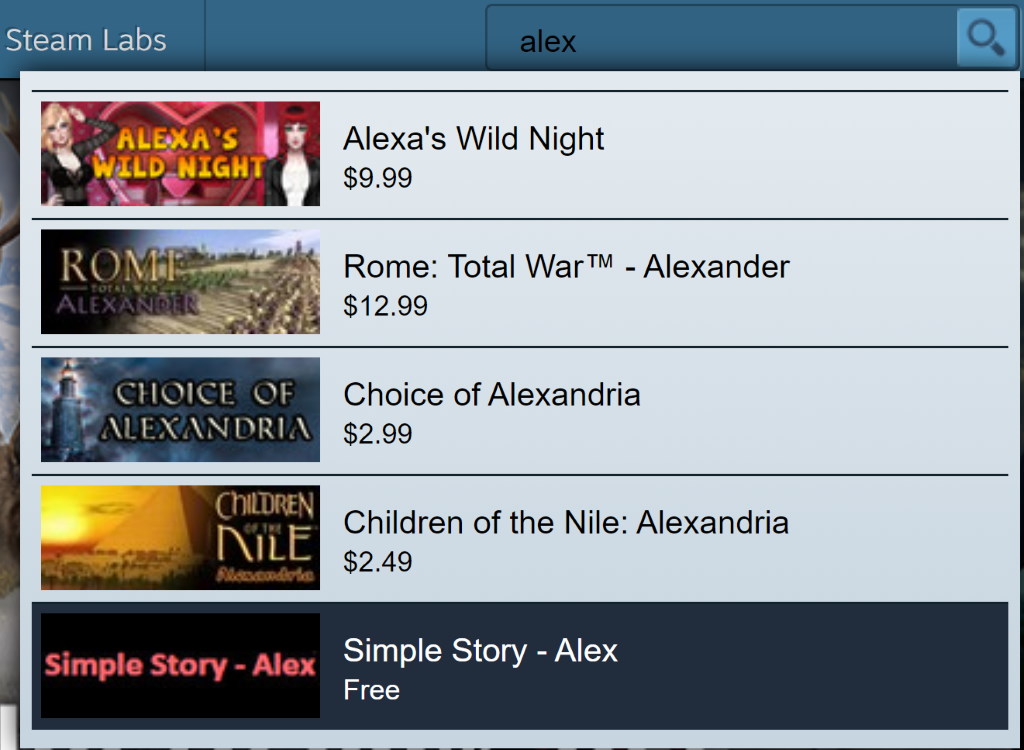The width and height of the screenshot is (1024, 750).
Task: Open "Rome: Total War™ - Alexander" title link
Action: 566,266
